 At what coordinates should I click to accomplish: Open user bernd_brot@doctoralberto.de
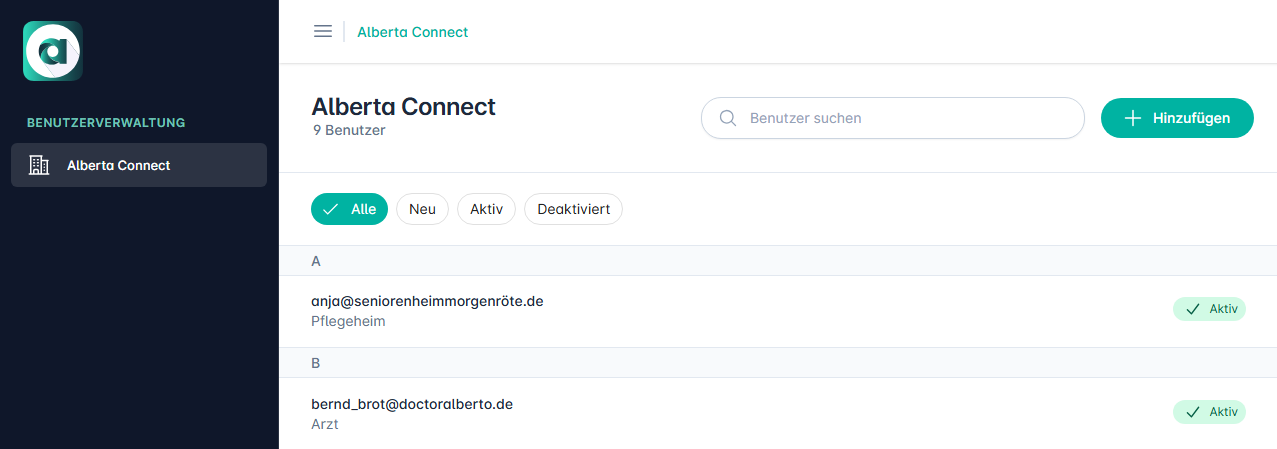pyautogui.click(x=412, y=404)
